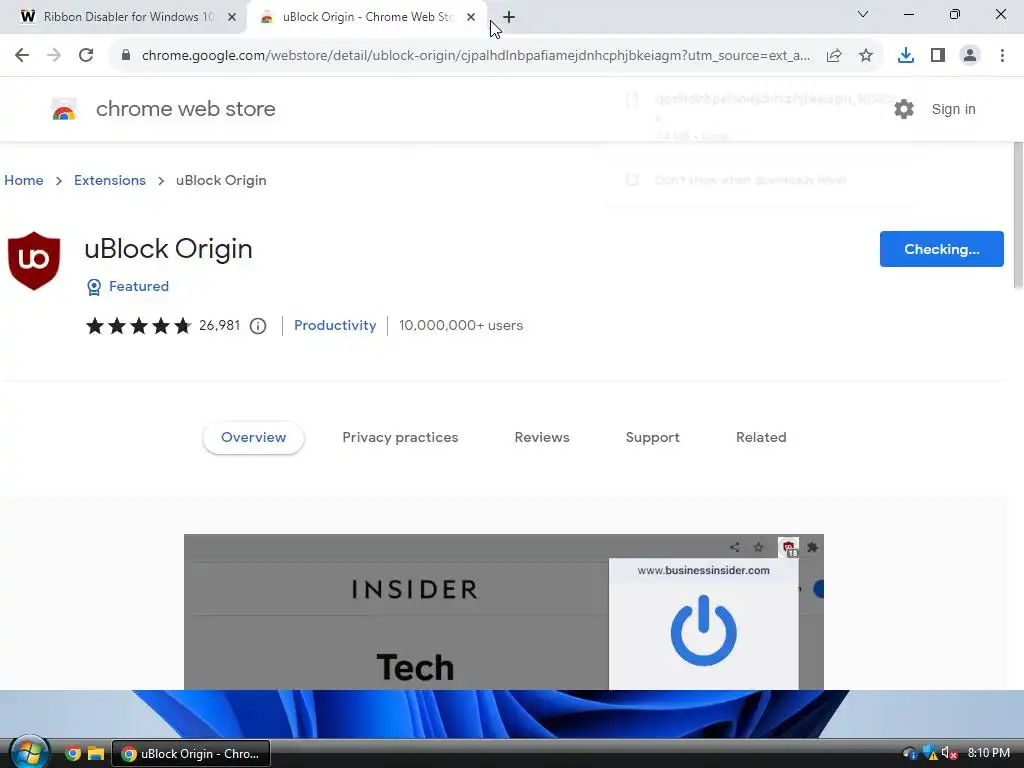Select the uBlock Origin Chrome Web Store tab
This screenshot has width=1024, height=768.
[x=367, y=17]
